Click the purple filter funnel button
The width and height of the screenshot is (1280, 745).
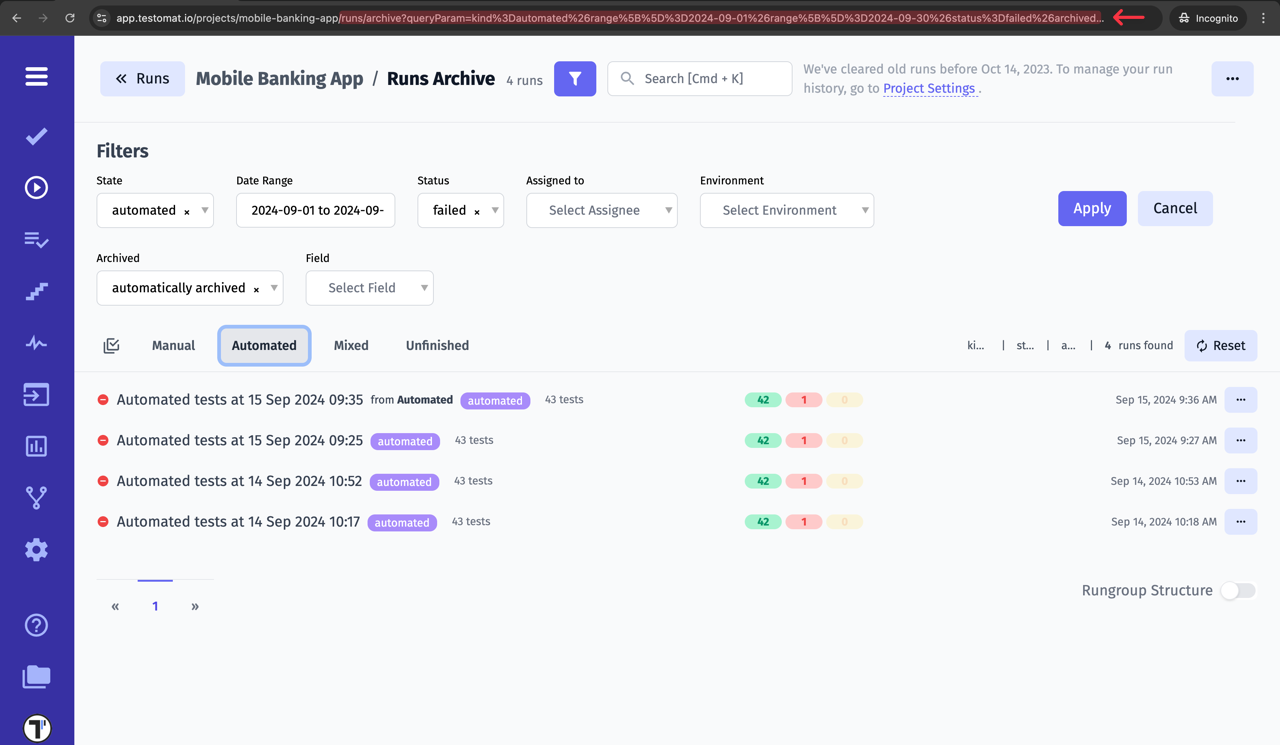pyautogui.click(x=575, y=79)
